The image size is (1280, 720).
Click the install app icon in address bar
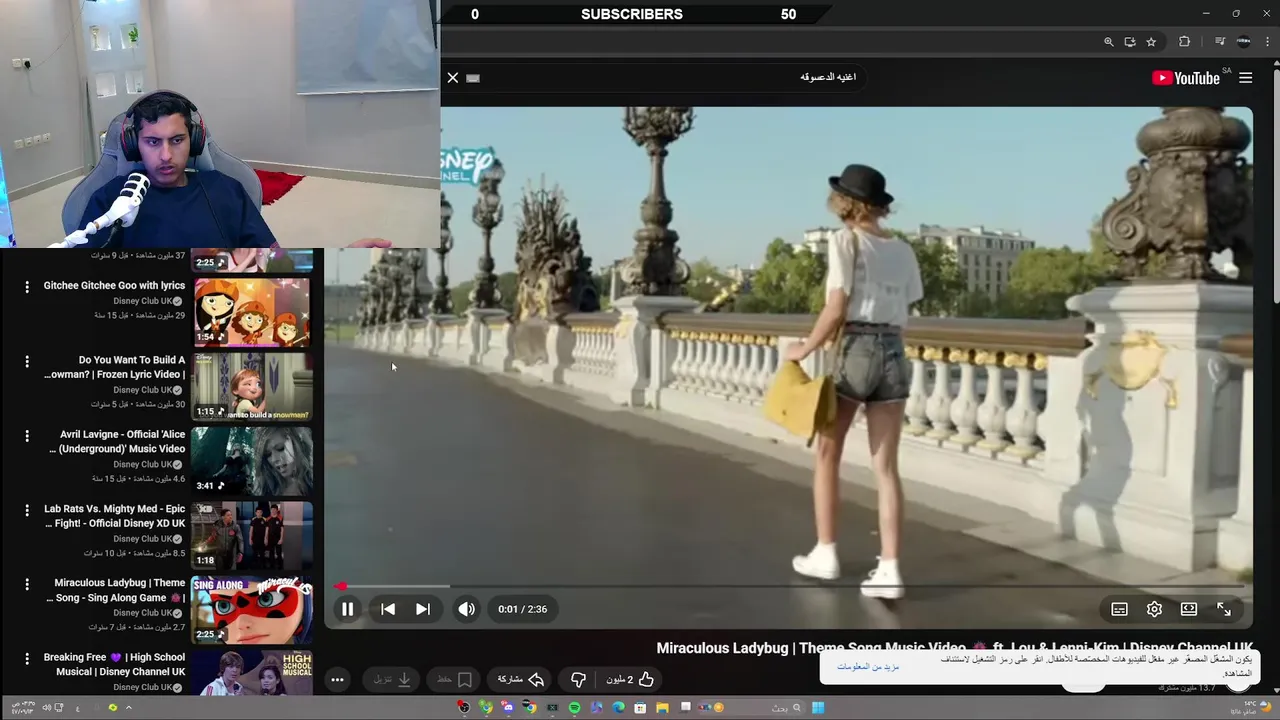[x=1130, y=42]
